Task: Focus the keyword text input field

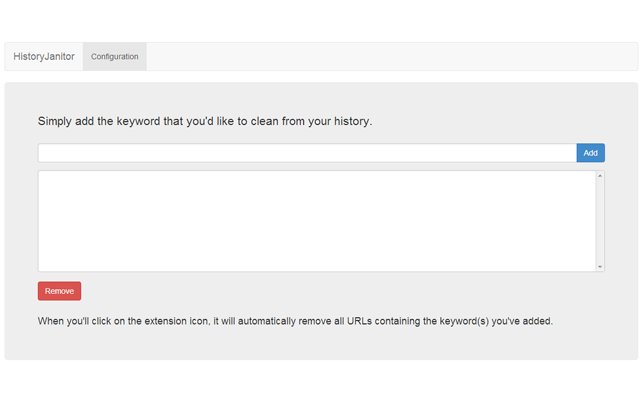Action: 306,153
